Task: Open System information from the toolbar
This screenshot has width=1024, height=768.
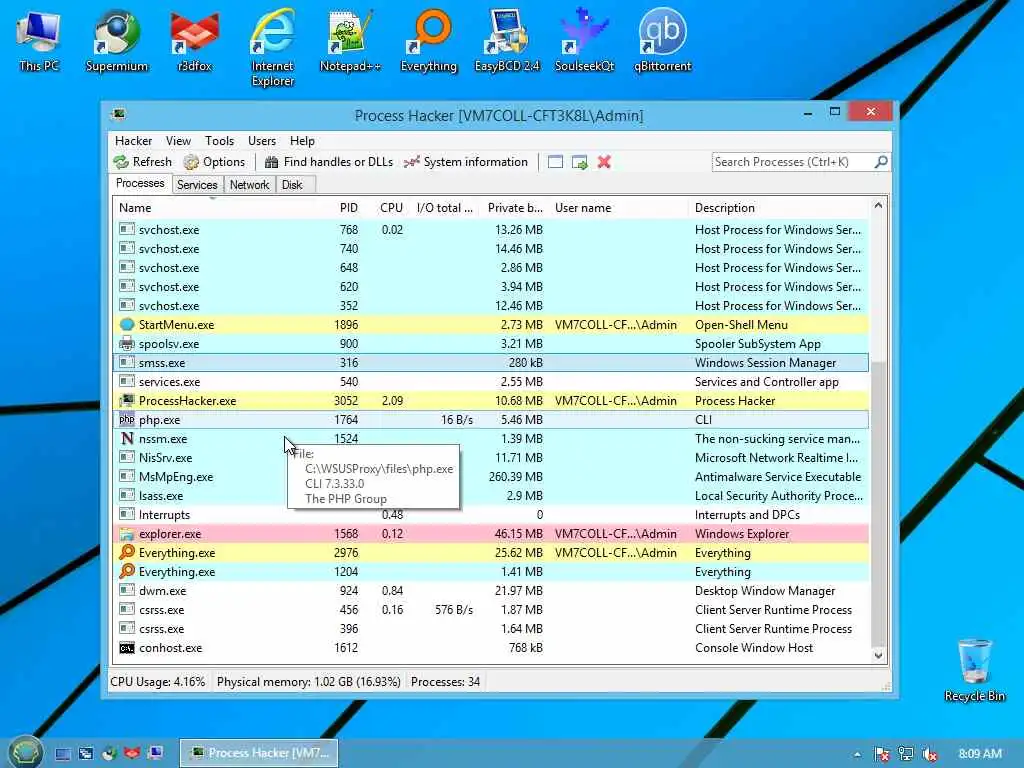Action: (466, 162)
